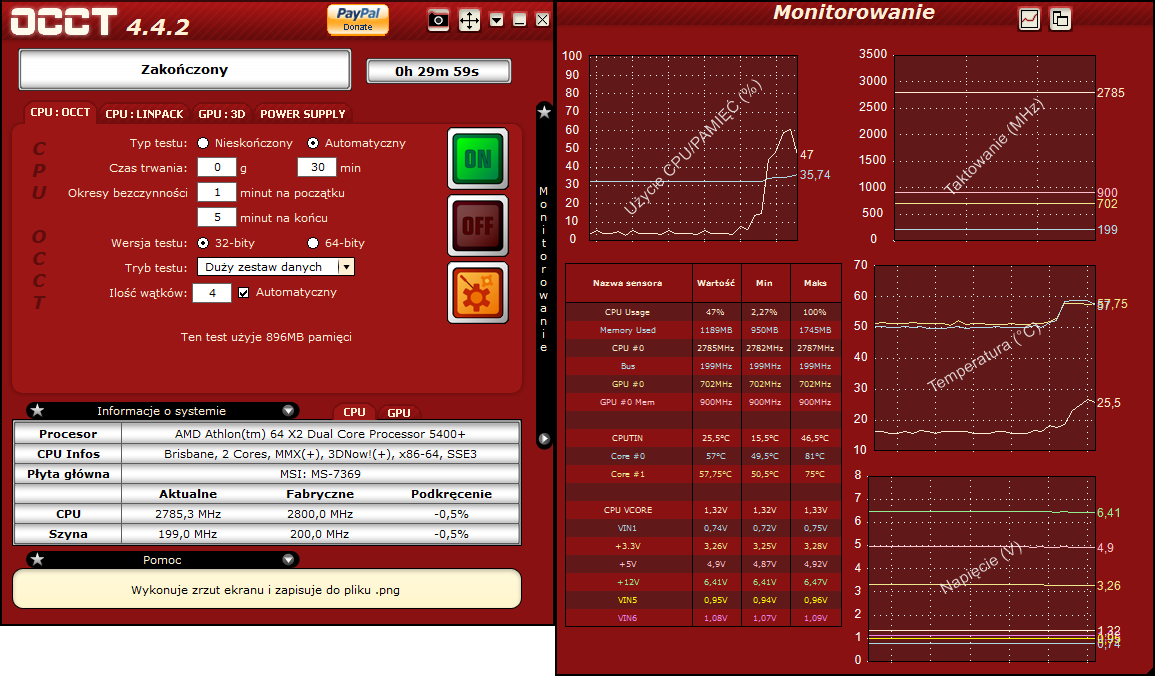Screen dimensions: 1155x676
Task: Click the Płyta główna MSI: MS-7369 row
Action: [267, 473]
